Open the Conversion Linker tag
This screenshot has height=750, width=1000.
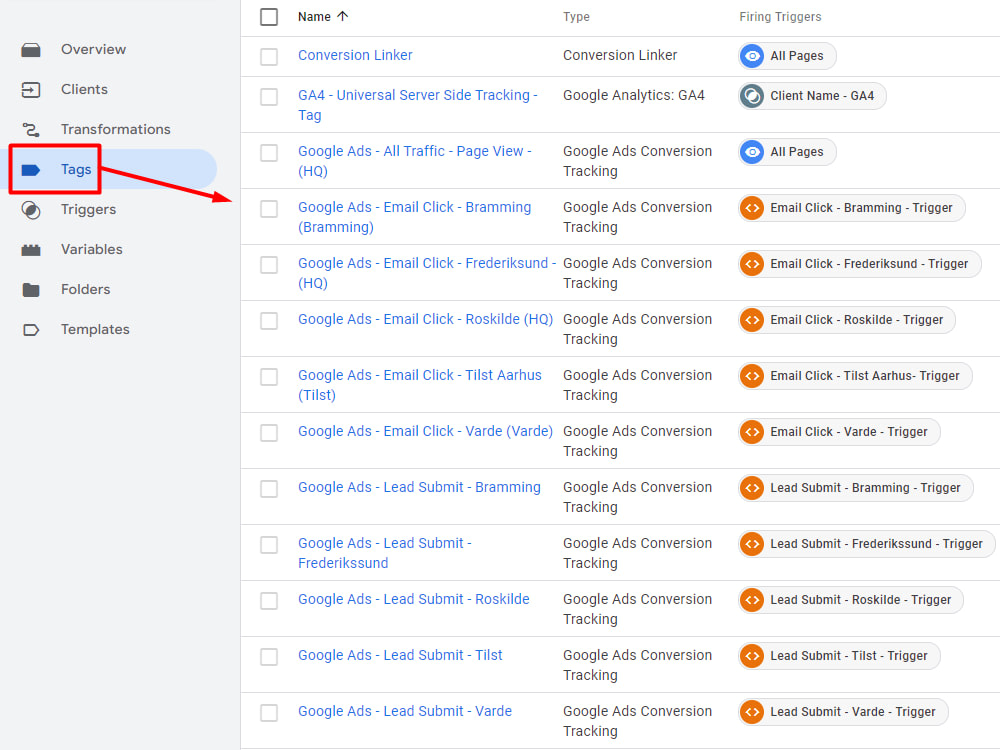(355, 55)
